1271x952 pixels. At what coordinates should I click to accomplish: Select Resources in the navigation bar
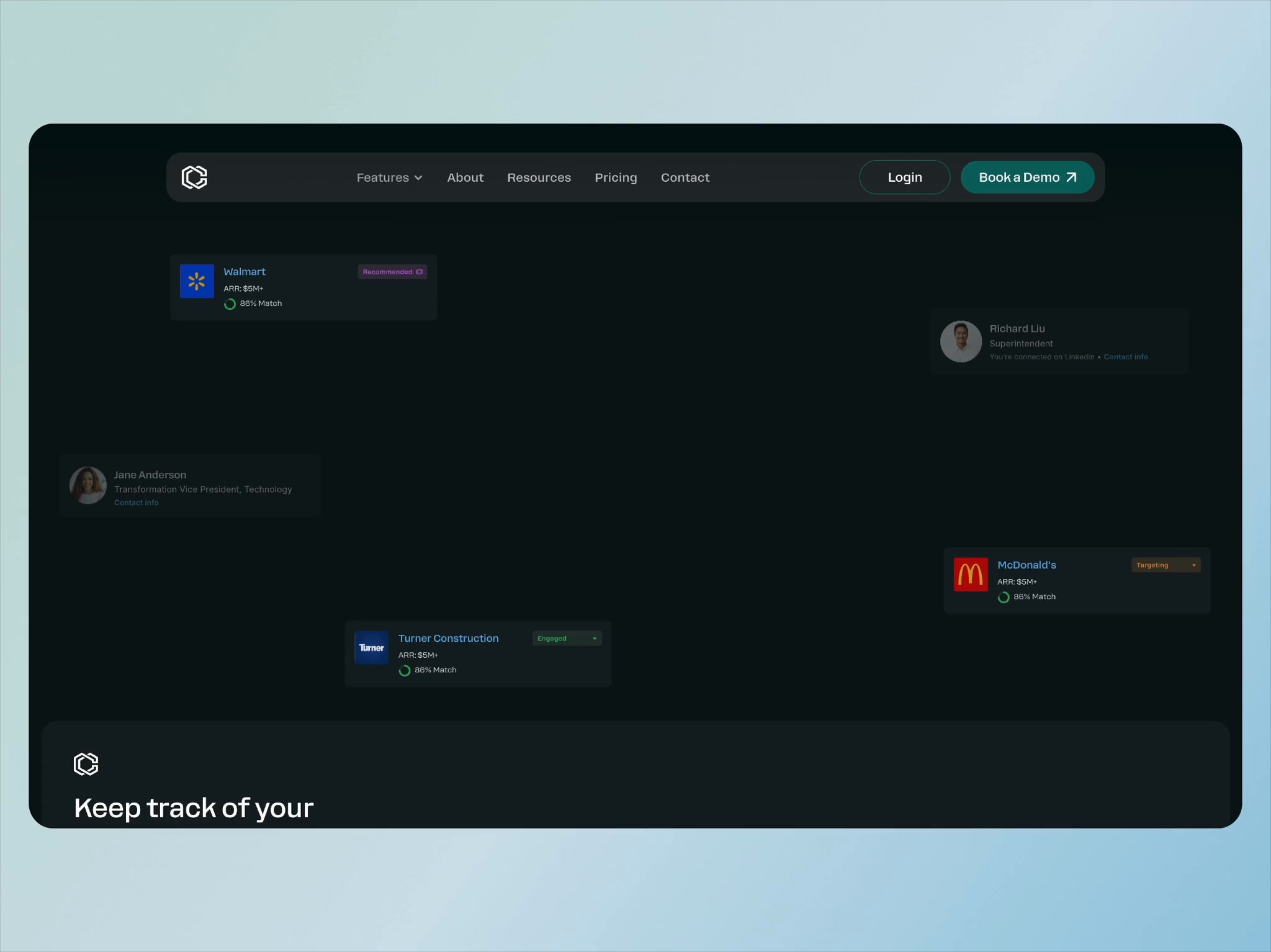point(539,177)
